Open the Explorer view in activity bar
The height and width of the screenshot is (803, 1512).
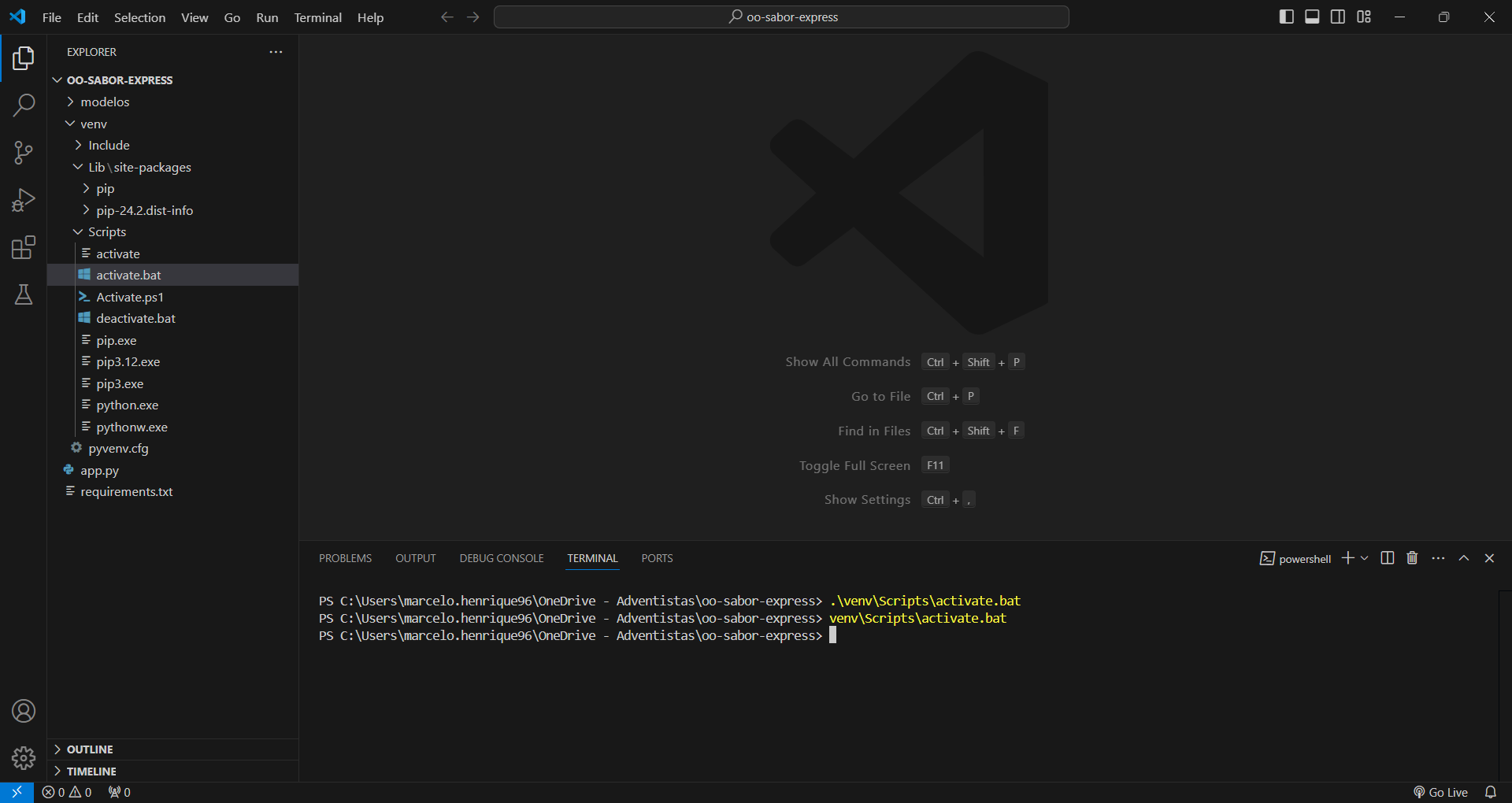click(x=24, y=58)
